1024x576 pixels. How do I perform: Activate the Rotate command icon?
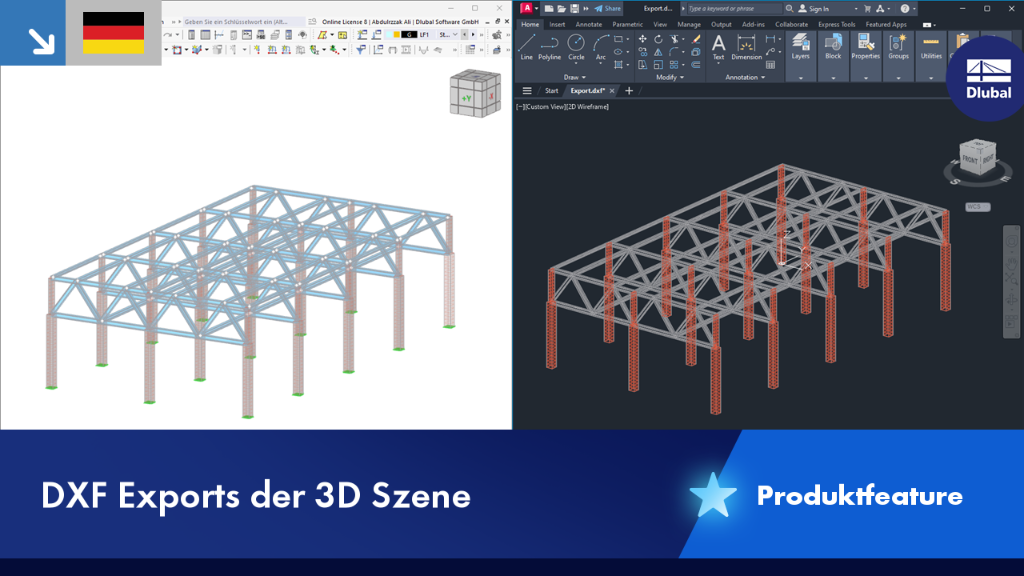coord(658,39)
